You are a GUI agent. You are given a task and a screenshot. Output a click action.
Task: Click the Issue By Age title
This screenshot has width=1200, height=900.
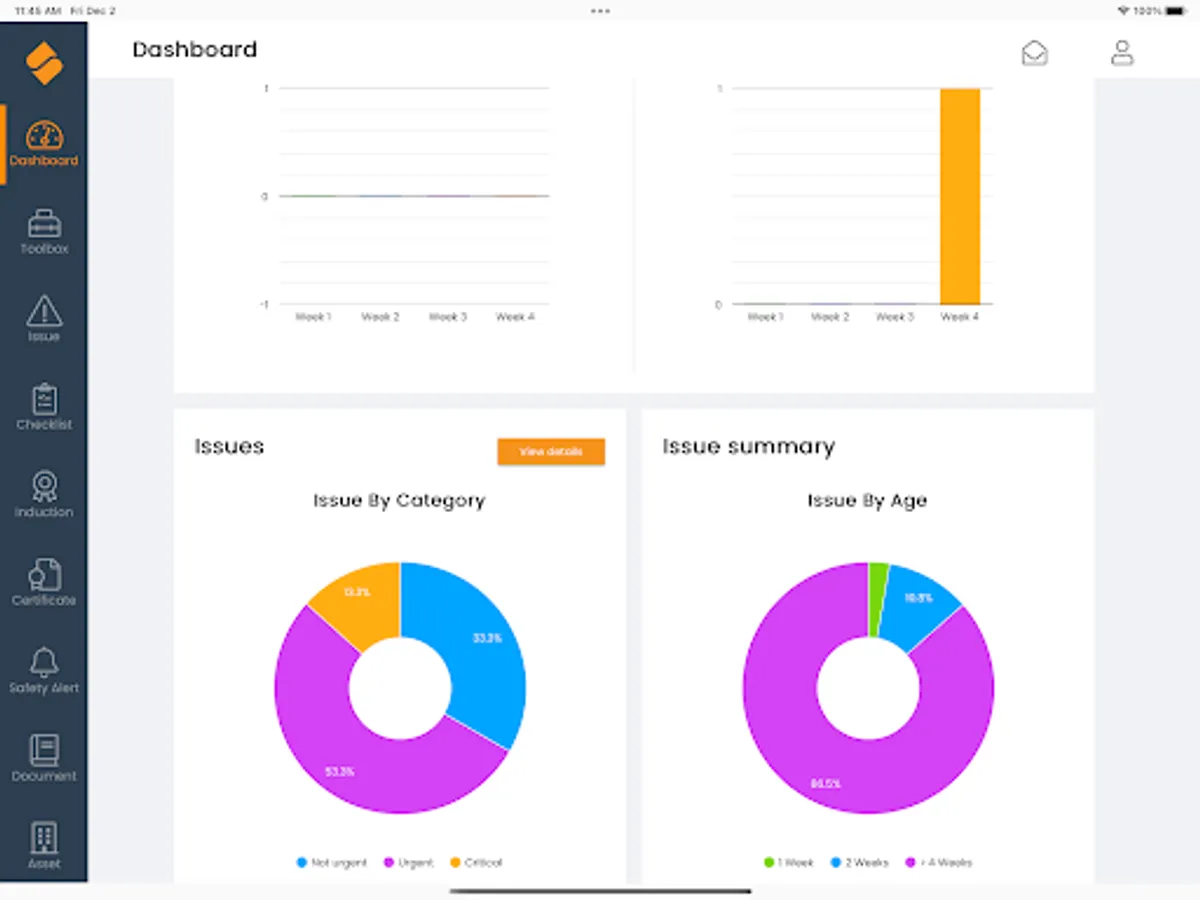(x=867, y=500)
